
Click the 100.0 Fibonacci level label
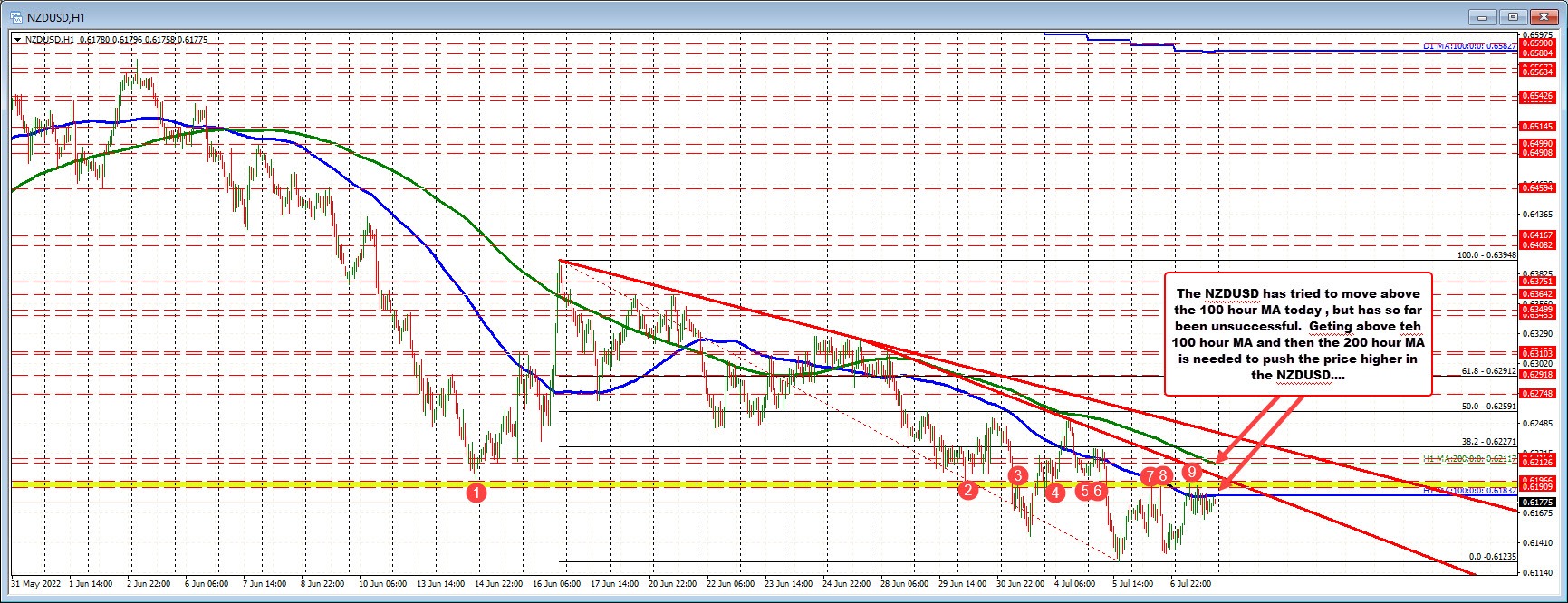[x=1486, y=255]
